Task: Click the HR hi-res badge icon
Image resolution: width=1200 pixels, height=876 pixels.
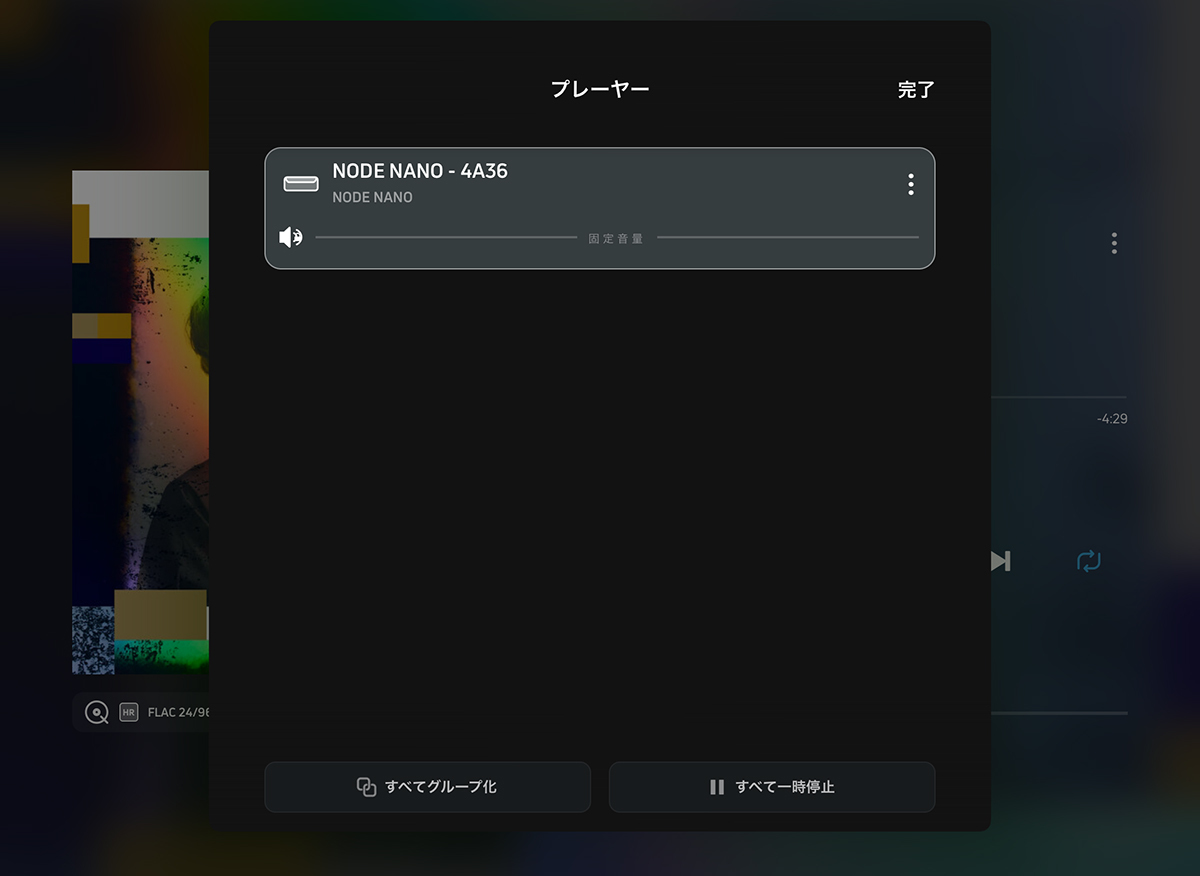Action: [x=128, y=713]
